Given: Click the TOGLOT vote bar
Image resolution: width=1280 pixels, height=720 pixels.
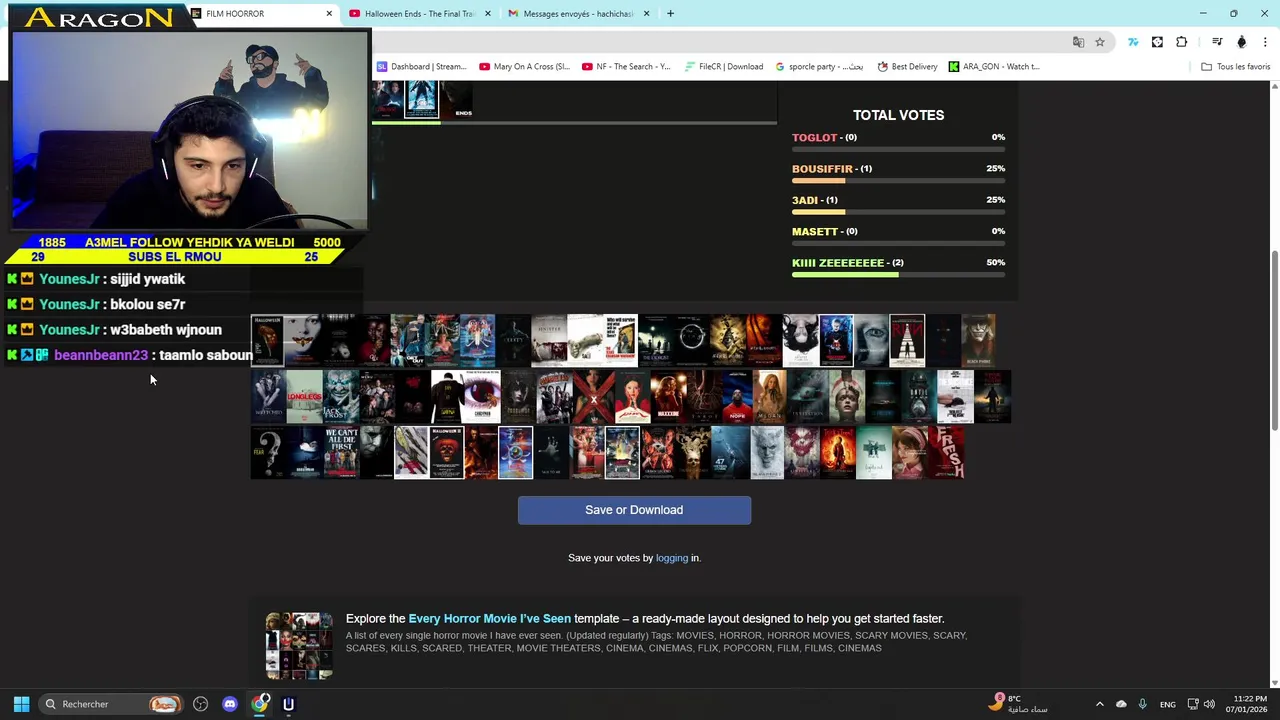Looking at the screenshot, I should 898,150.
